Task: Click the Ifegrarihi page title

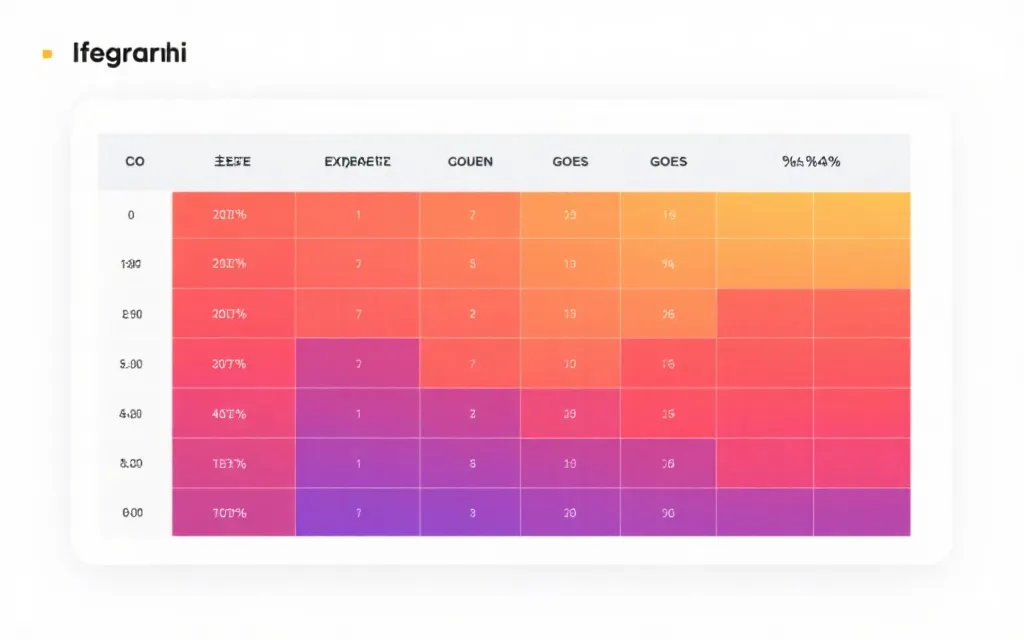Action: [129, 54]
